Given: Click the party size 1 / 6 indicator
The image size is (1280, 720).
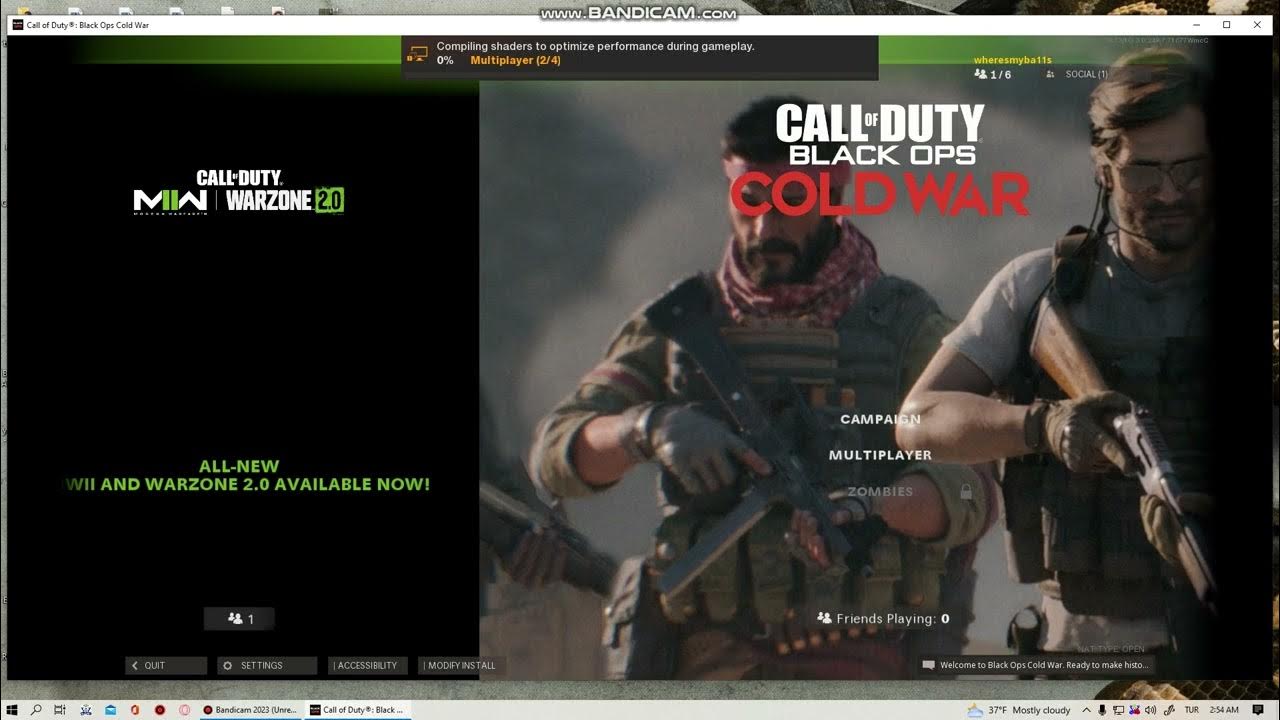Looking at the screenshot, I should 992,74.
